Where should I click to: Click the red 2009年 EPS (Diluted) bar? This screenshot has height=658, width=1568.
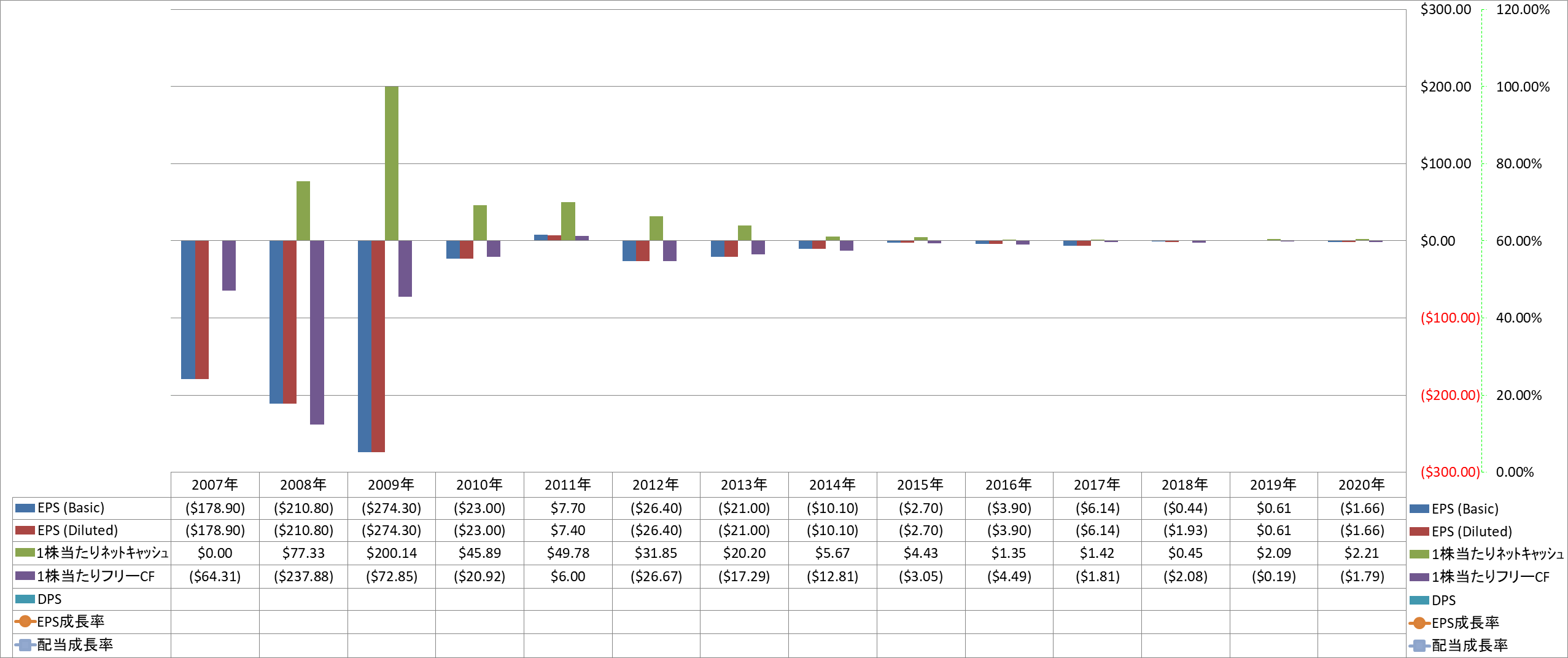[378, 347]
